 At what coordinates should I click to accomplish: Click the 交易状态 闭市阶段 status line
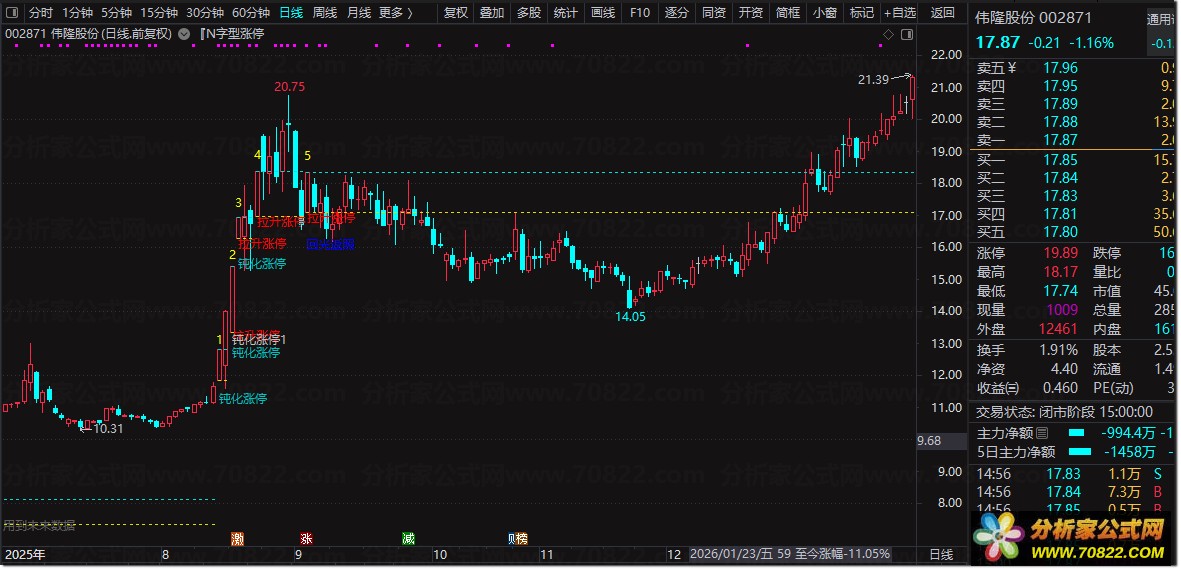[x=1064, y=411]
